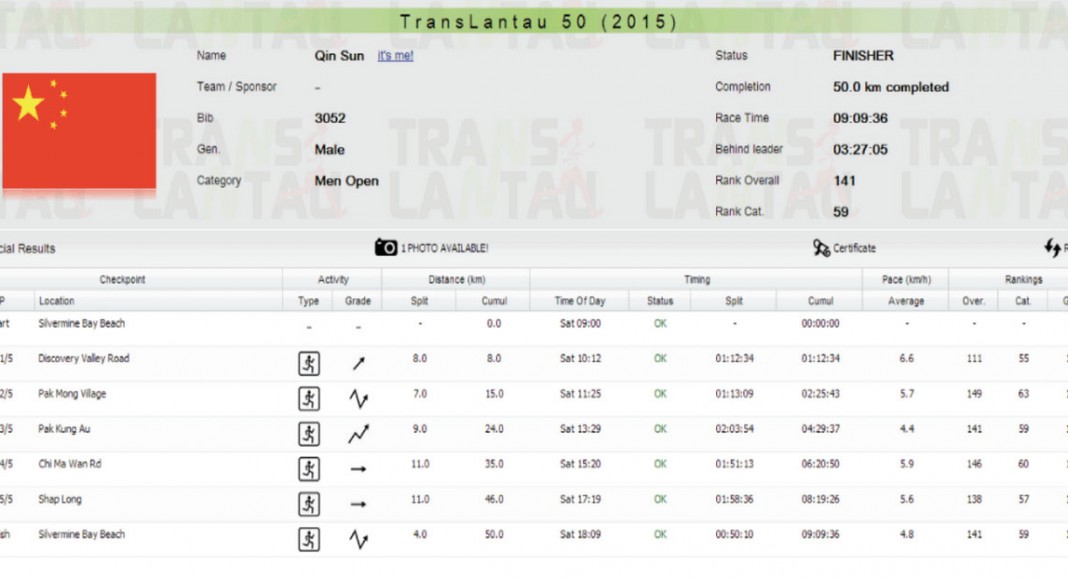Open the Certificate link
This screenshot has height=580, width=1068.
[x=854, y=248]
